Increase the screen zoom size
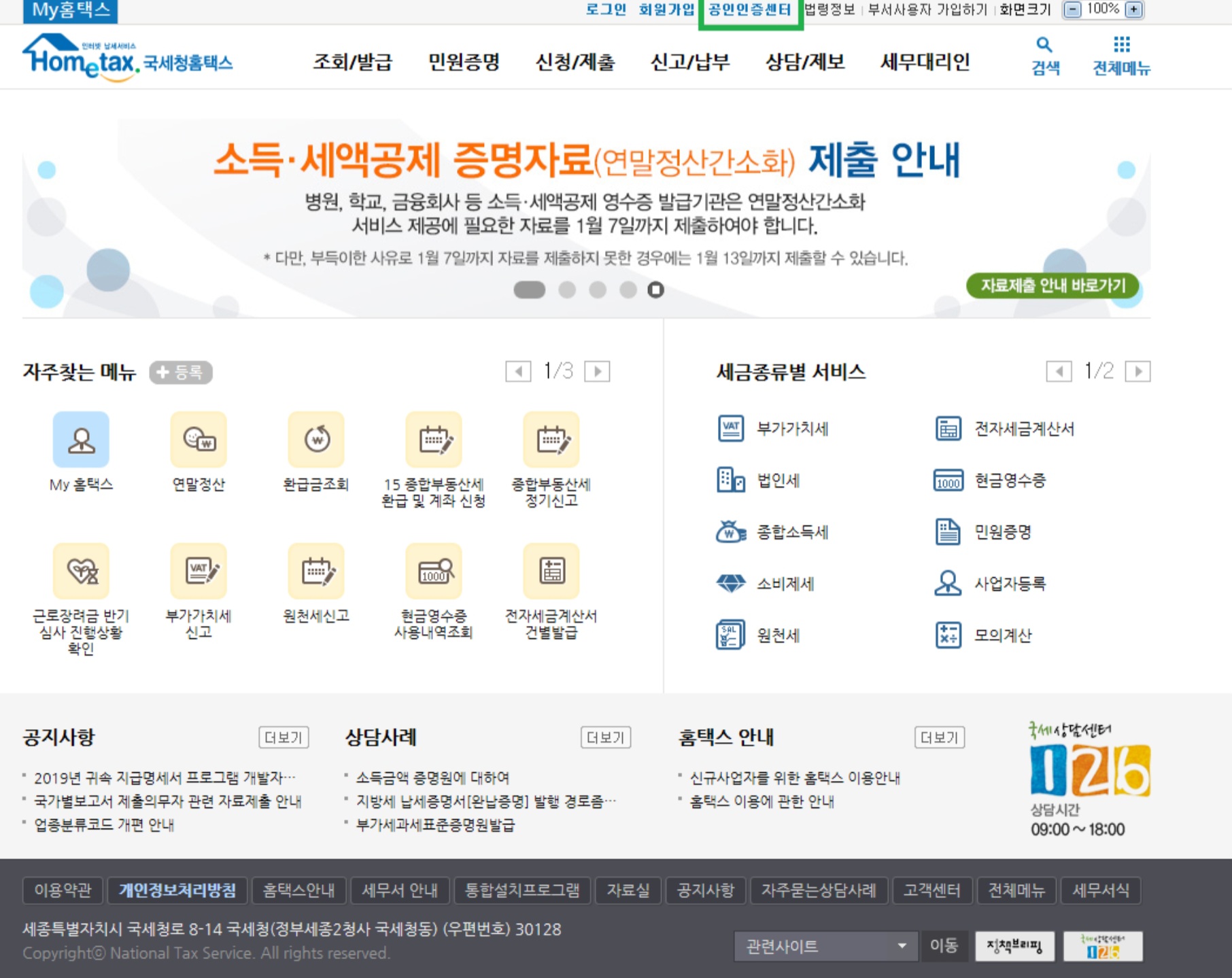1232x978 pixels. tap(1134, 10)
